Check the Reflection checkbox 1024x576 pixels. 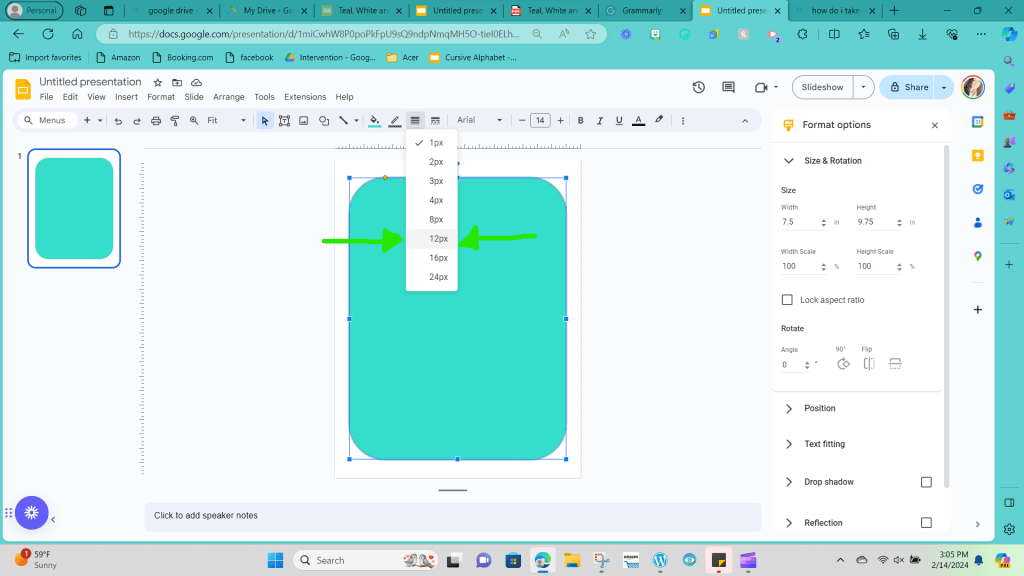coord(926,523)
